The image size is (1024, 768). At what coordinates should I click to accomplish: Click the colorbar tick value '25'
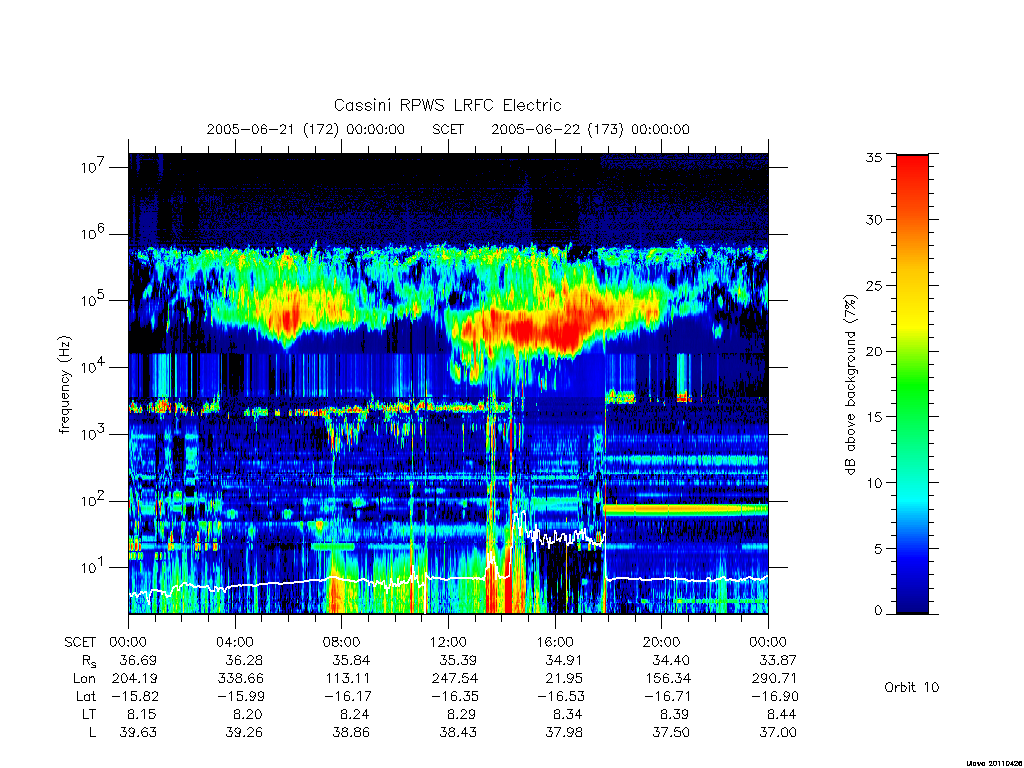pos(873,285)
